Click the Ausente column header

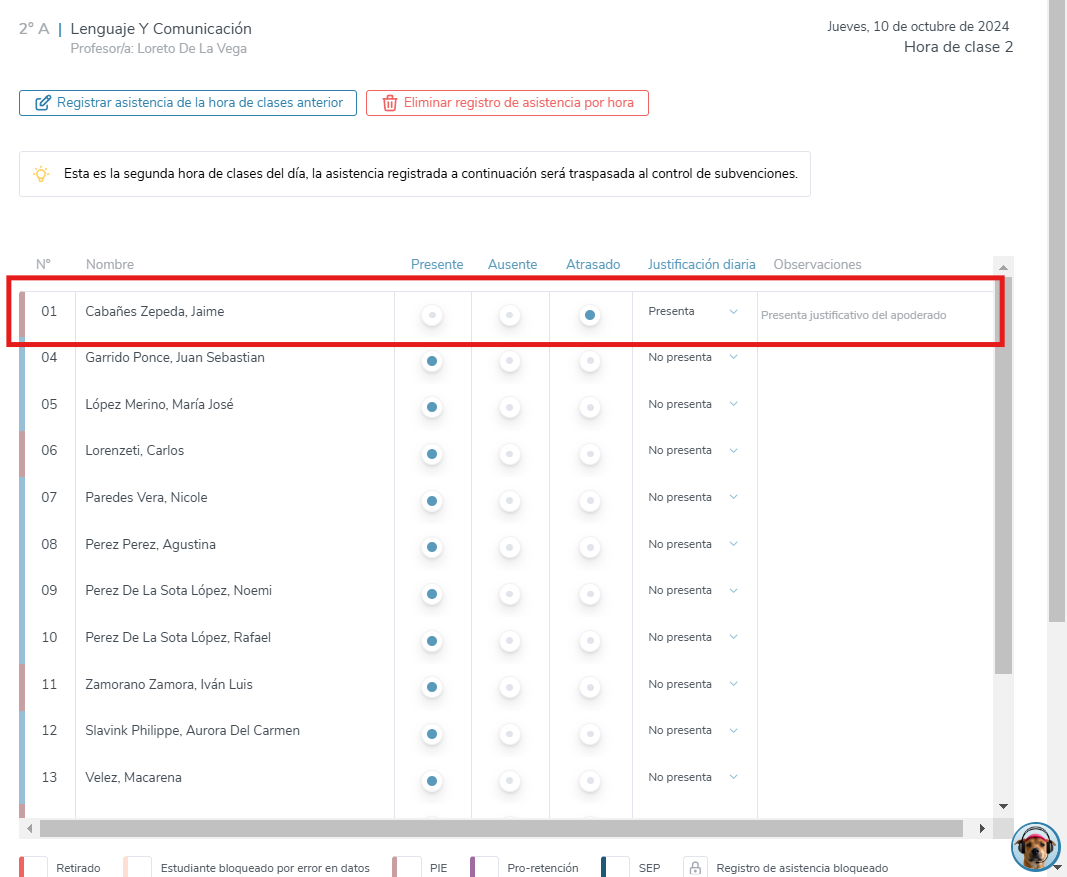[512, 265]
